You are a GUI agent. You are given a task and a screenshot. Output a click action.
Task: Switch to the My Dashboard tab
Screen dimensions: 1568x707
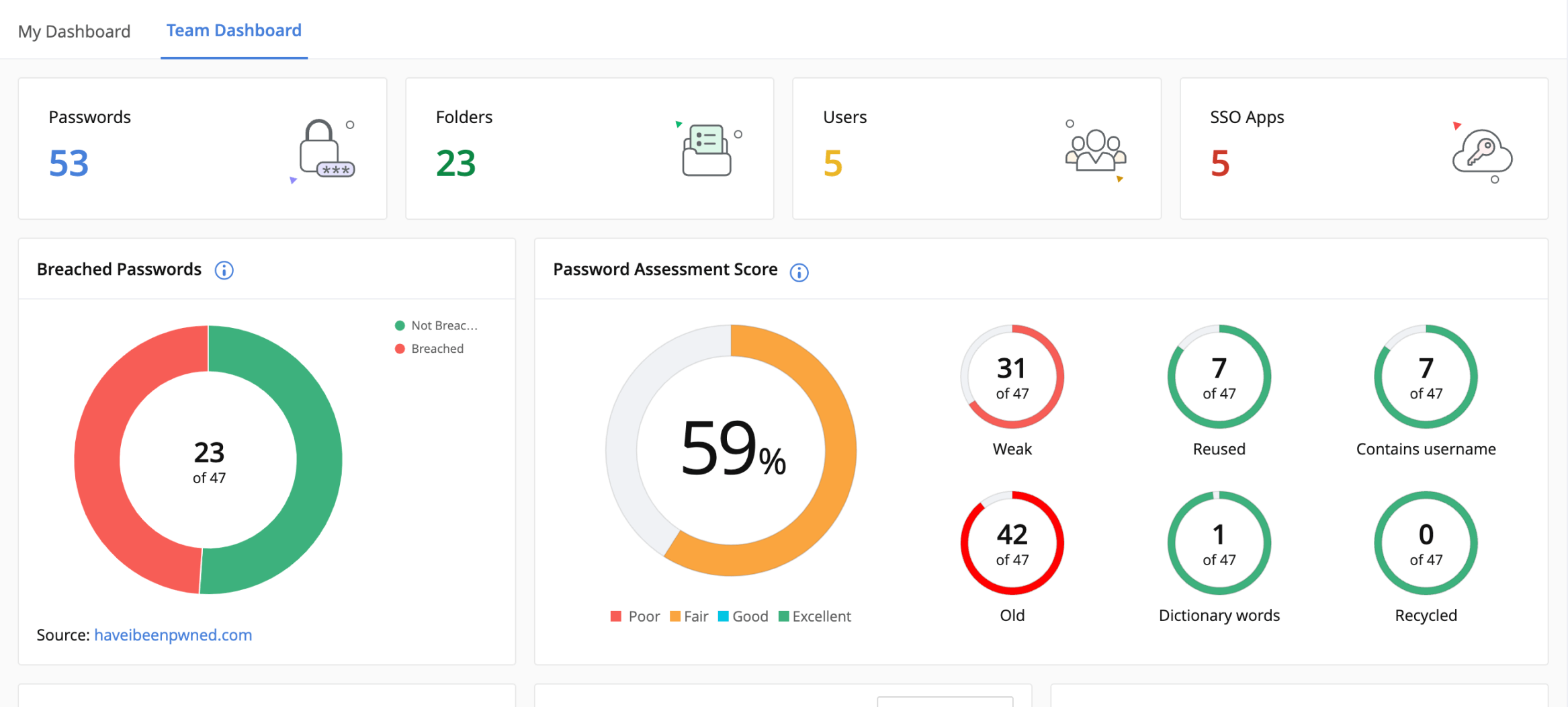pyautogui.click(x=74, y=31)
